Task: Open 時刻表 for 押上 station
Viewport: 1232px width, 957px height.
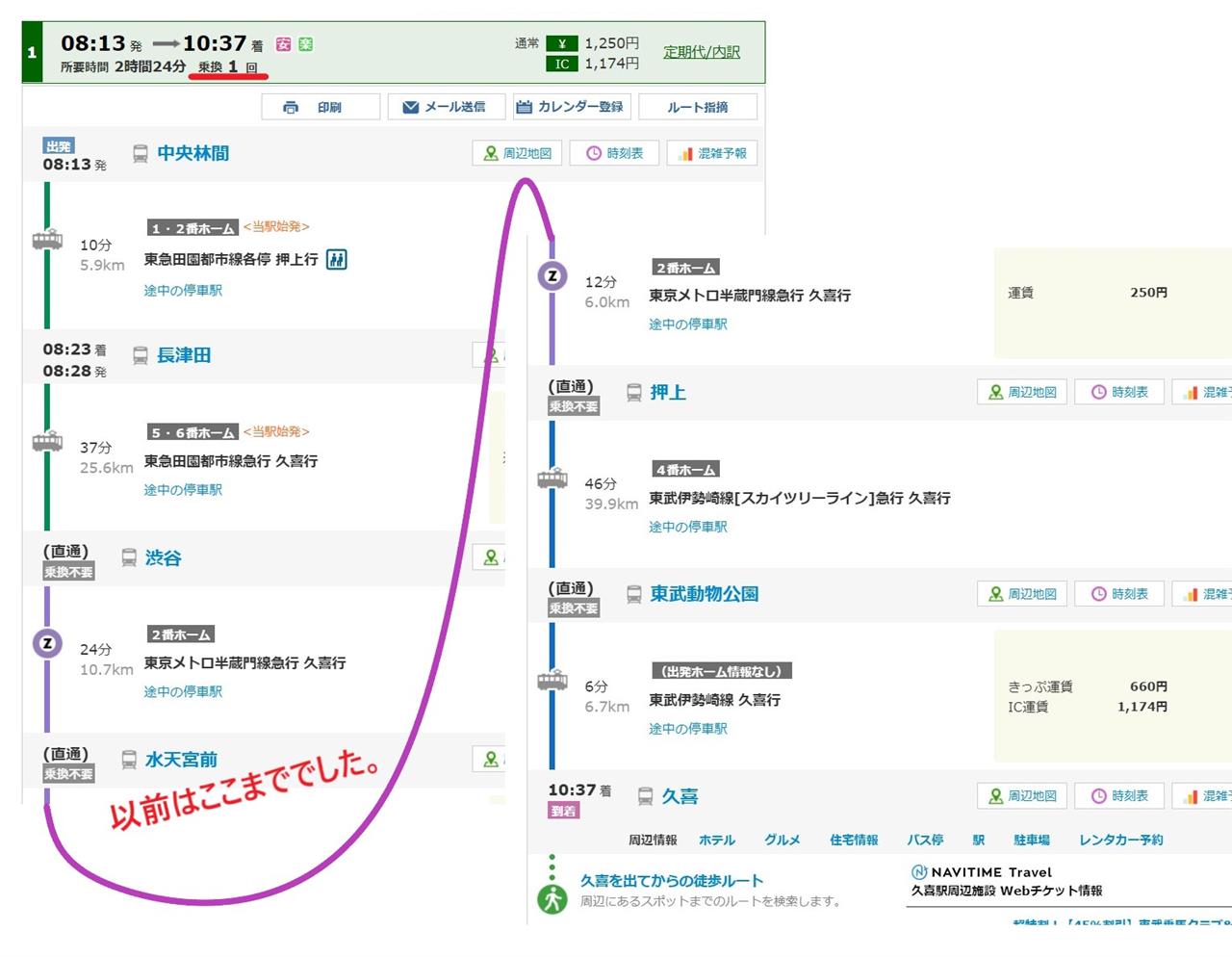Action: (1119, 392)
